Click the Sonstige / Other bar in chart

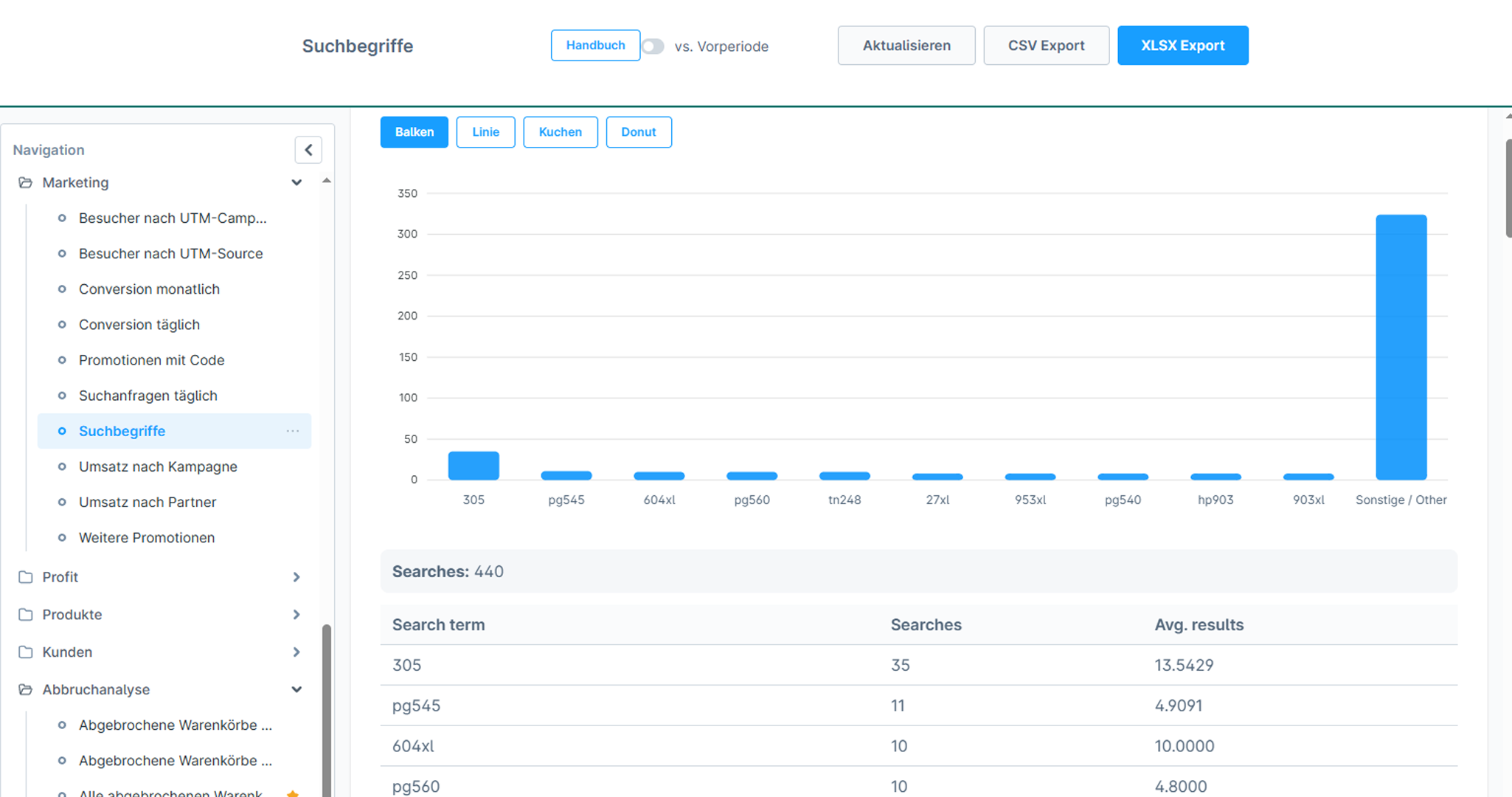coord(1401,348)
